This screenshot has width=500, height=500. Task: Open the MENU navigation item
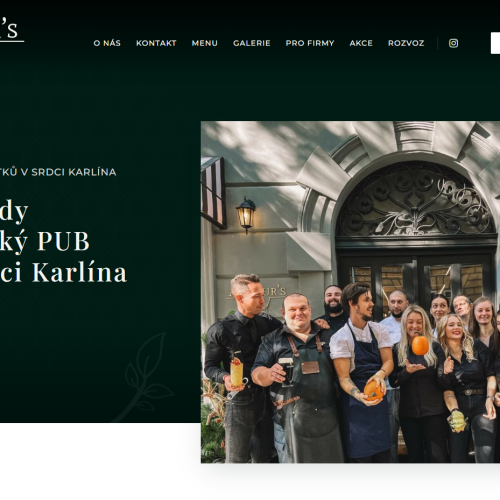pos(205,43)
